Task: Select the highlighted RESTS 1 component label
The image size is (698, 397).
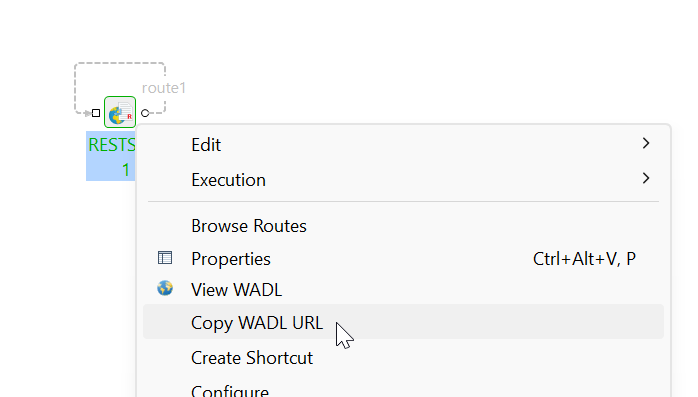Action: click(x=111, y=156)
